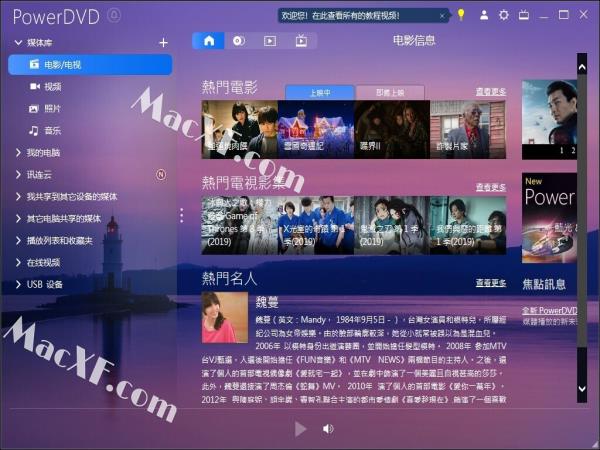The image size is (600, 450).
Task: Mute audio with the speaker icon
Action: 328,429
